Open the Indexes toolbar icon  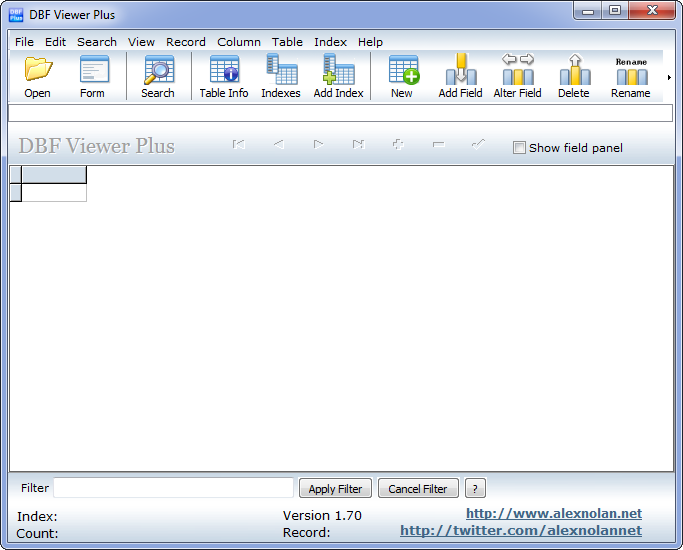click(281, 77)
